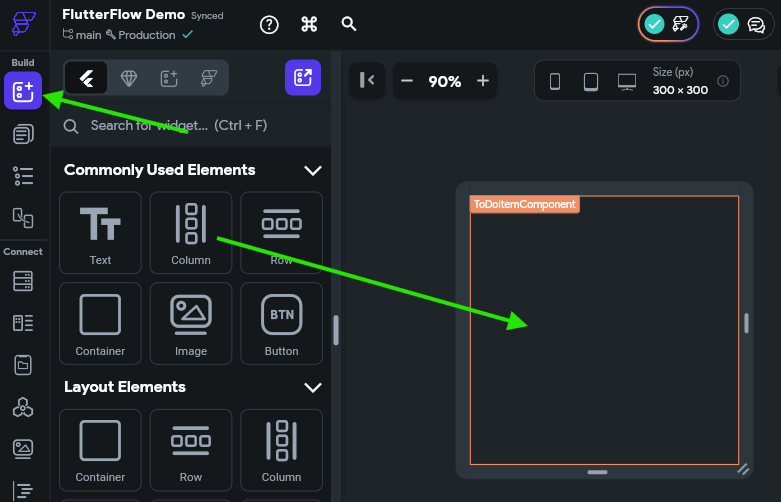Open the API Calls hexagon icon
781x502 pixels.
coord(23,407)
